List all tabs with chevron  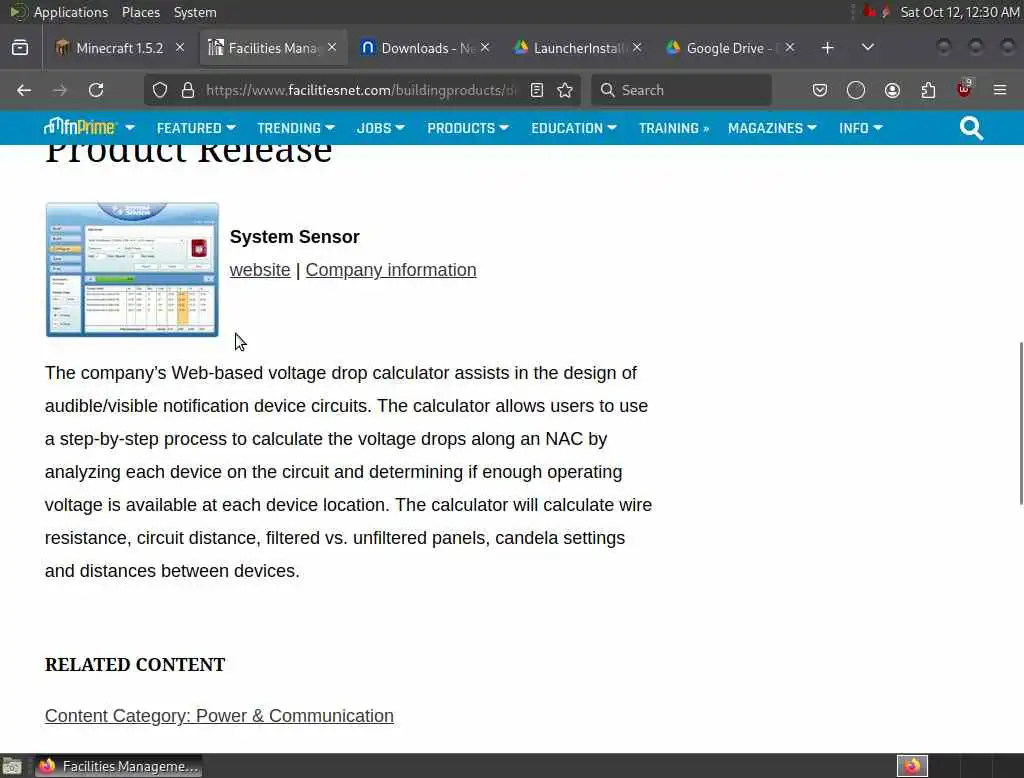(868, 48)
